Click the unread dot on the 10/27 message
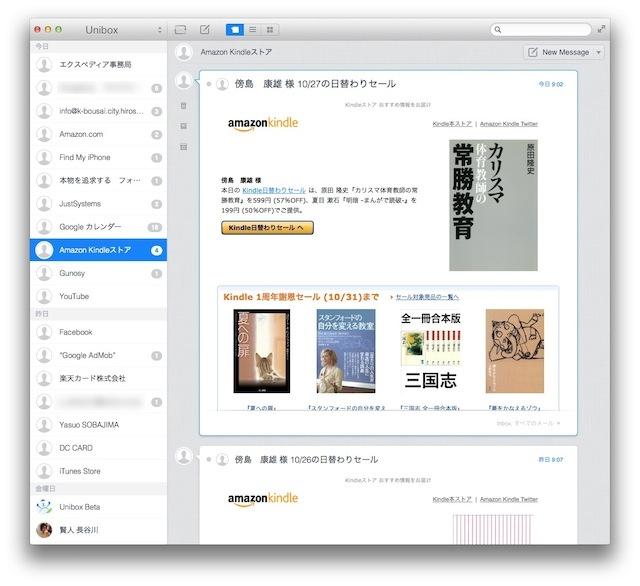The width and height of the screenshot is (640, 586). (209, 84)
